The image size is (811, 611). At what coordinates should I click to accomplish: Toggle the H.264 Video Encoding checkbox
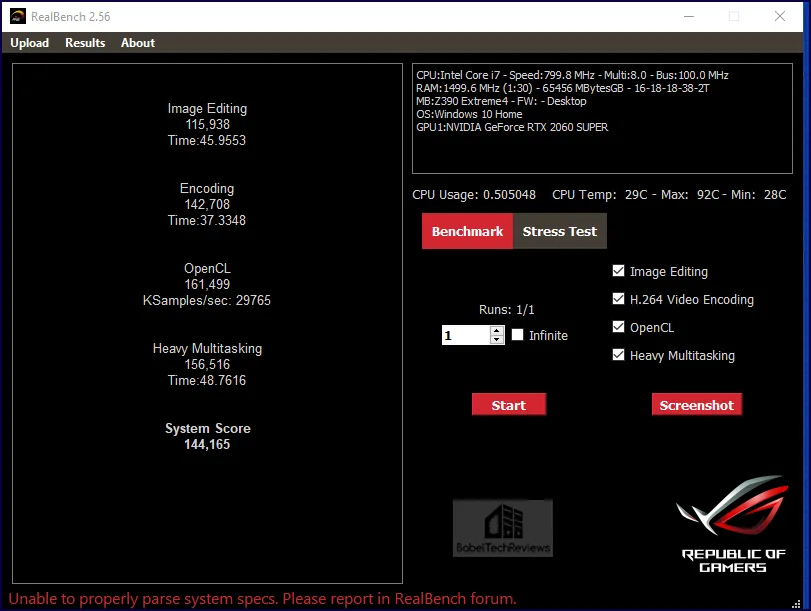tap(618, 299)
